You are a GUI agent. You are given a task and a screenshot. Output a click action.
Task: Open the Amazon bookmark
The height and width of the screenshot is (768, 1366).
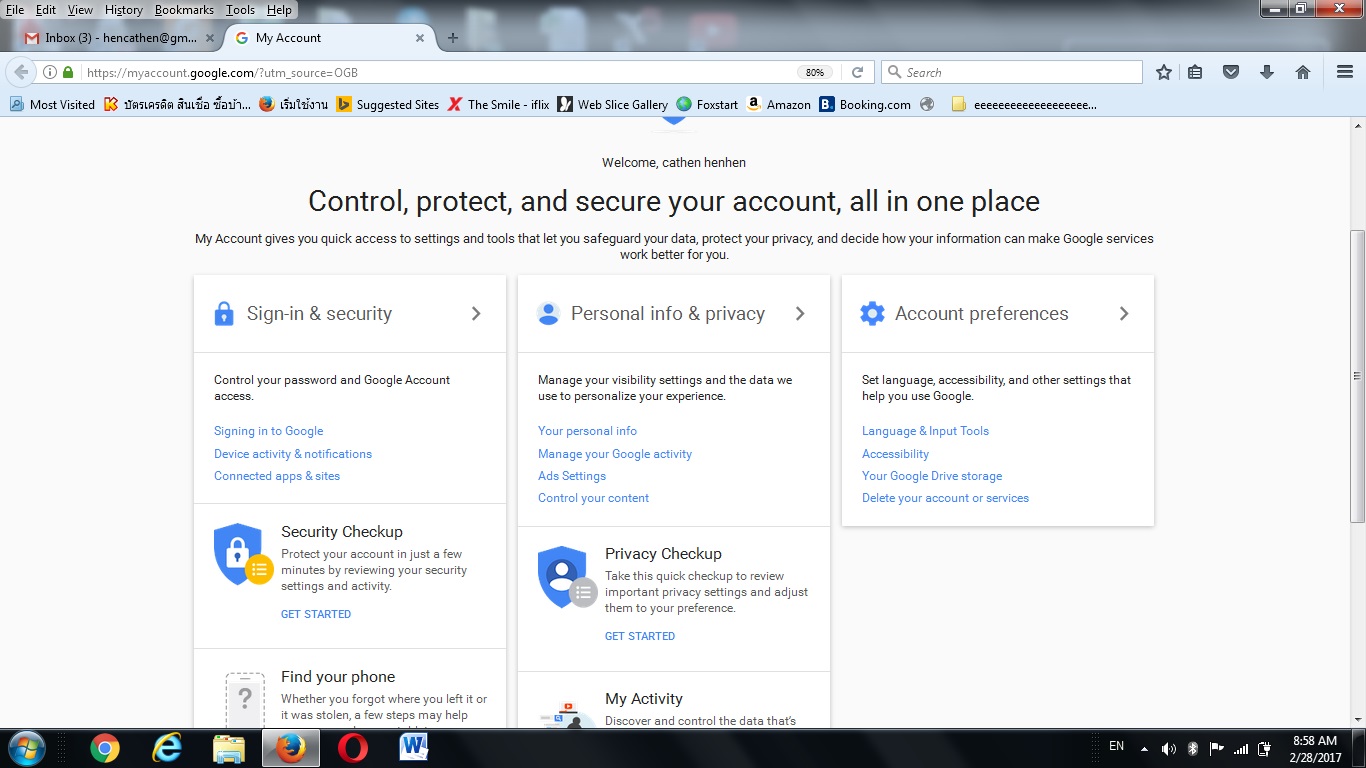[778, 104]
